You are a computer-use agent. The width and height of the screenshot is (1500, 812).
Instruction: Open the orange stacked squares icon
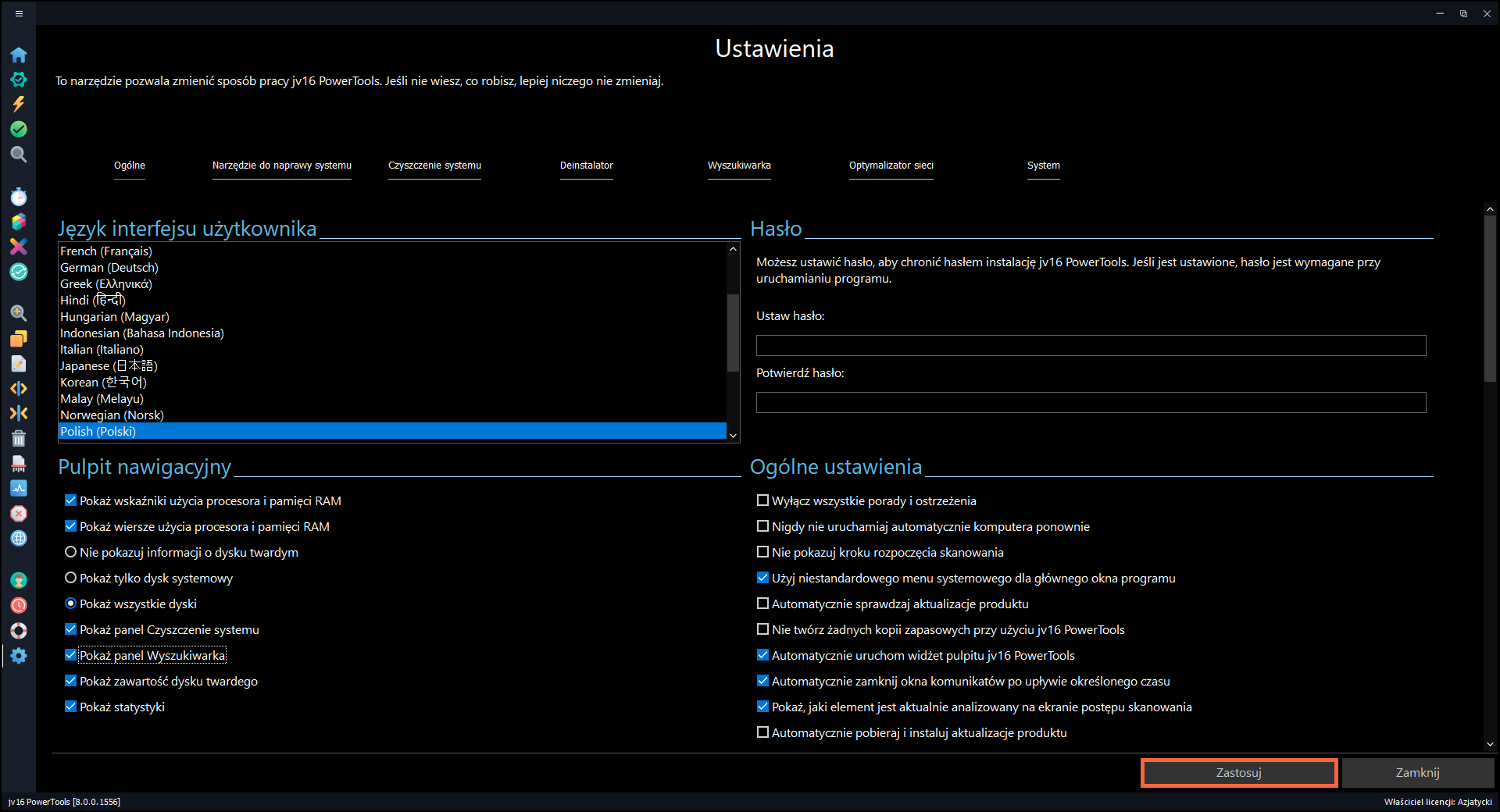19,338
